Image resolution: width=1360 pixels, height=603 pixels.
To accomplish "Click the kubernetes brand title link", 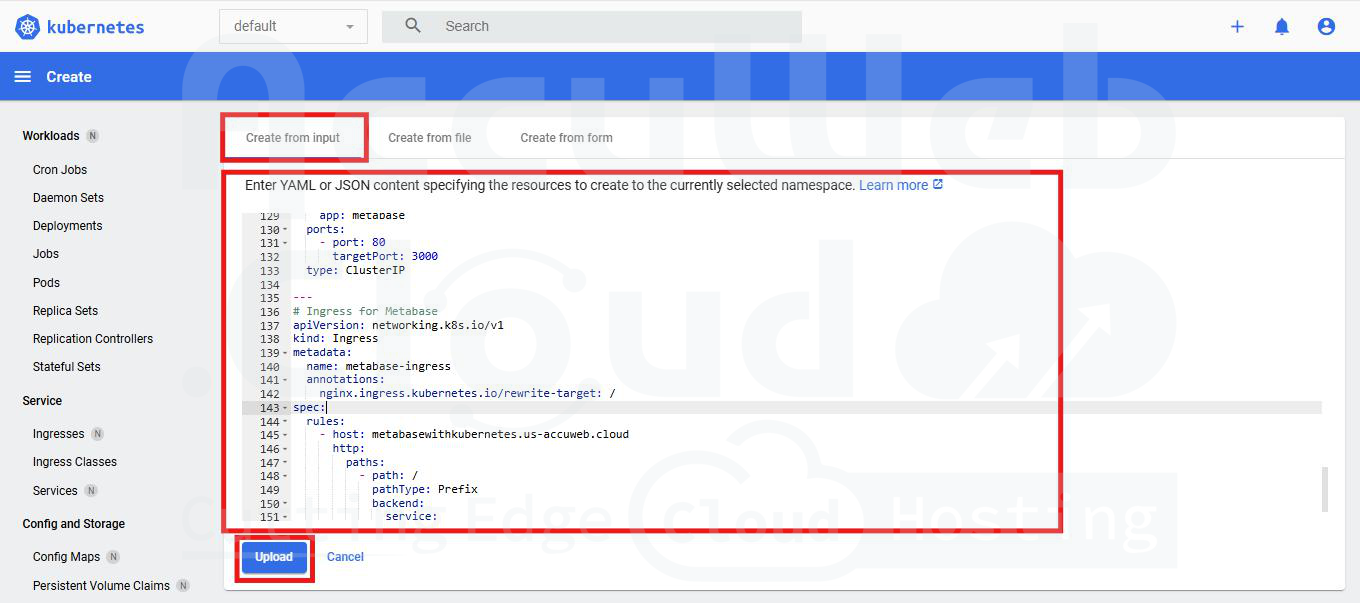I will point(95,27).
